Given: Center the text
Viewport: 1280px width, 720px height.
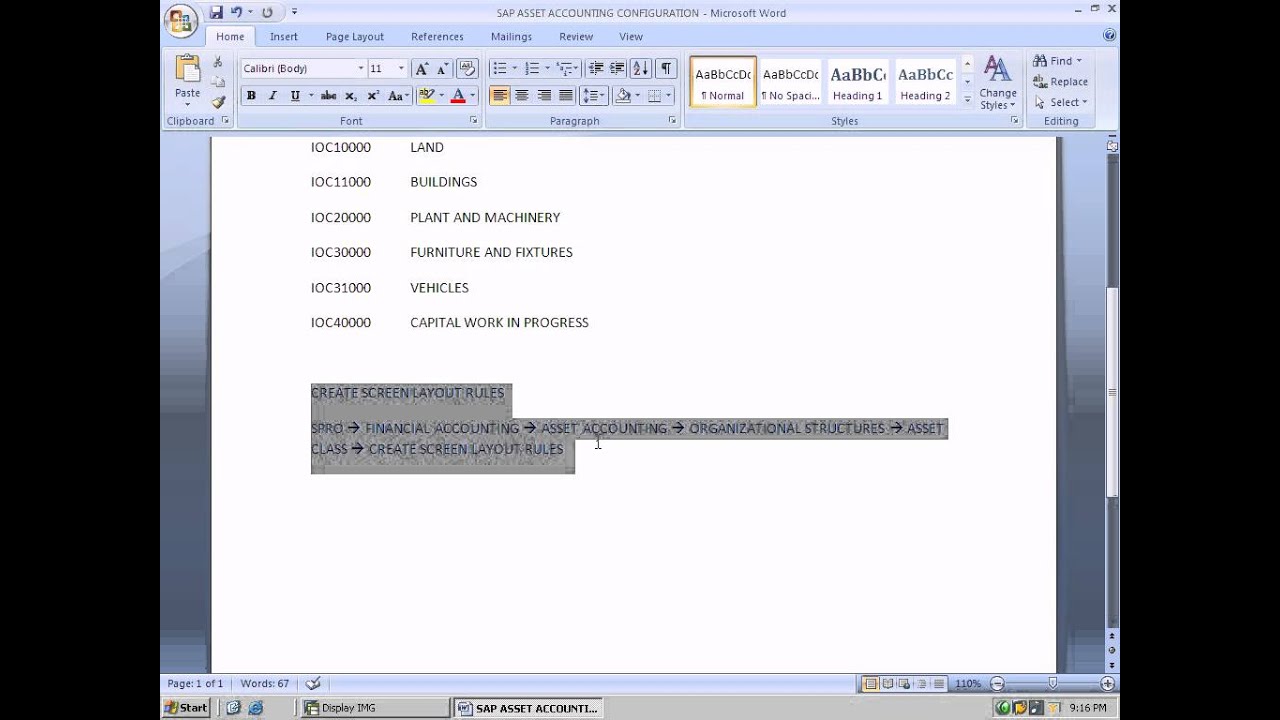Looking at the screenshot, I should click(521, 96).
